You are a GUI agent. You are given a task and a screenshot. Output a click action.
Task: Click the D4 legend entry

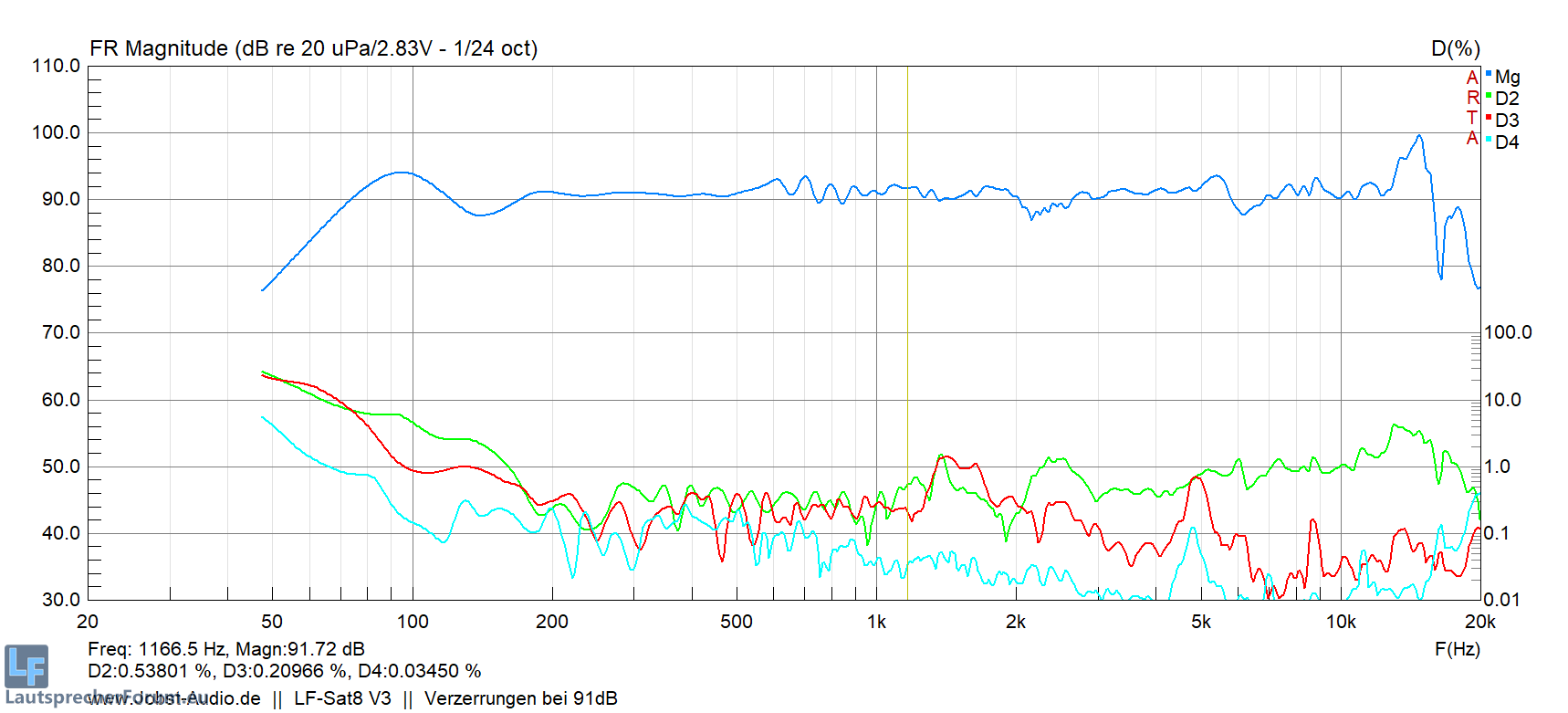click(1507, 142)
